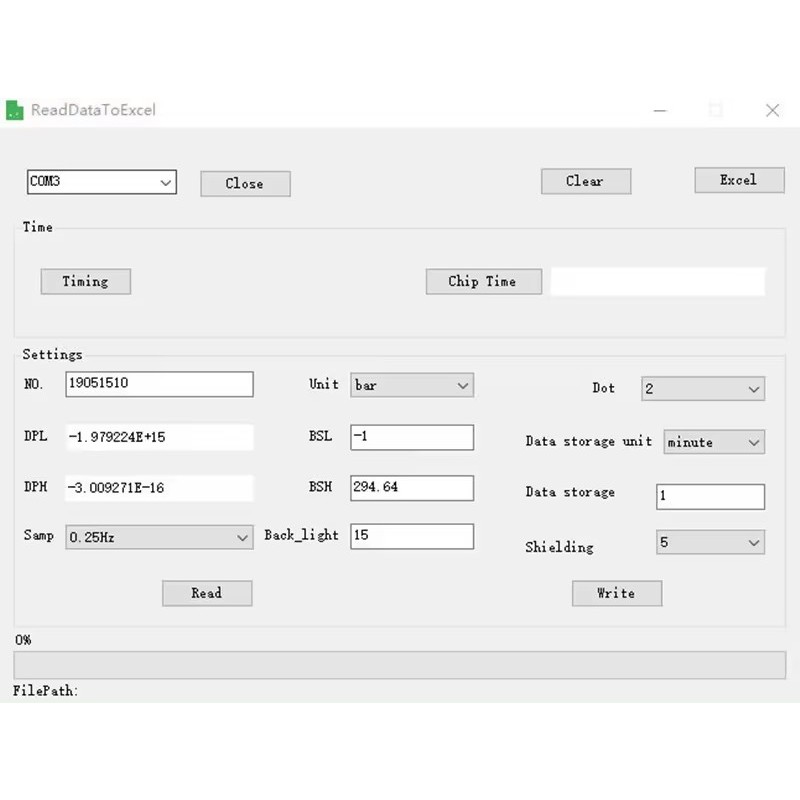The height and width of the screenshot is (800, 800).
Task: Click the ReadDataToExcel app icon in title bar
Action: 15,110
